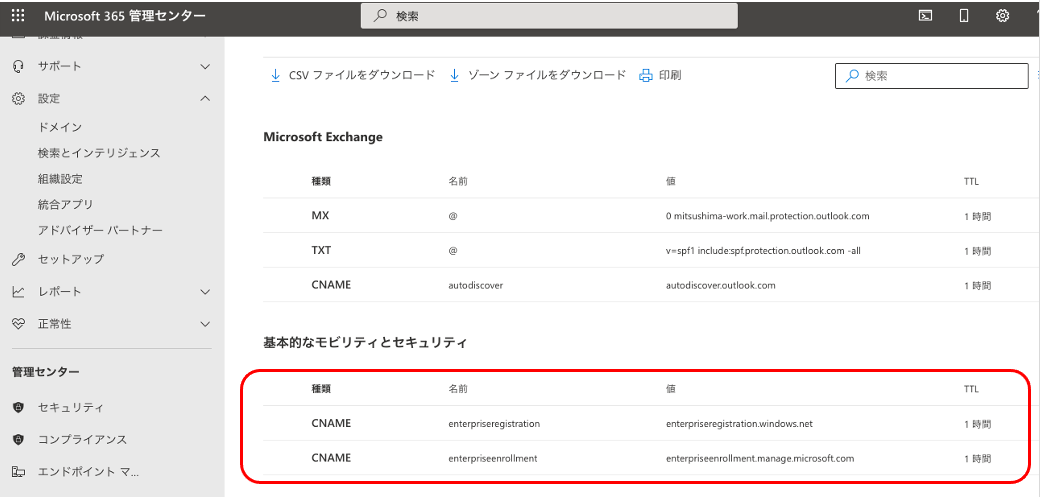Focus the top 検索 search bar
This screenshot has width=1040, height=497.
549,16
